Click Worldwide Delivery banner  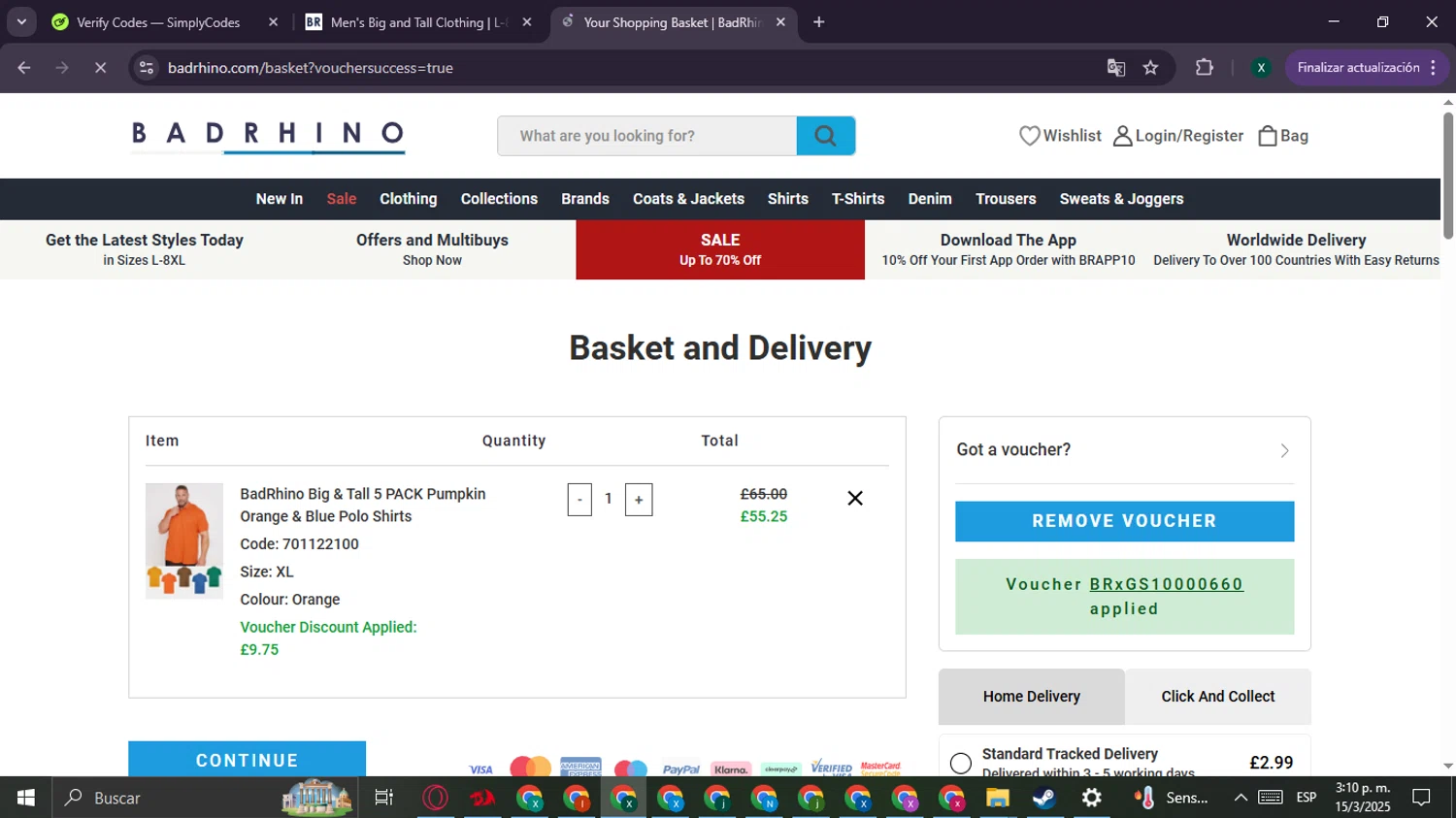1296,249
